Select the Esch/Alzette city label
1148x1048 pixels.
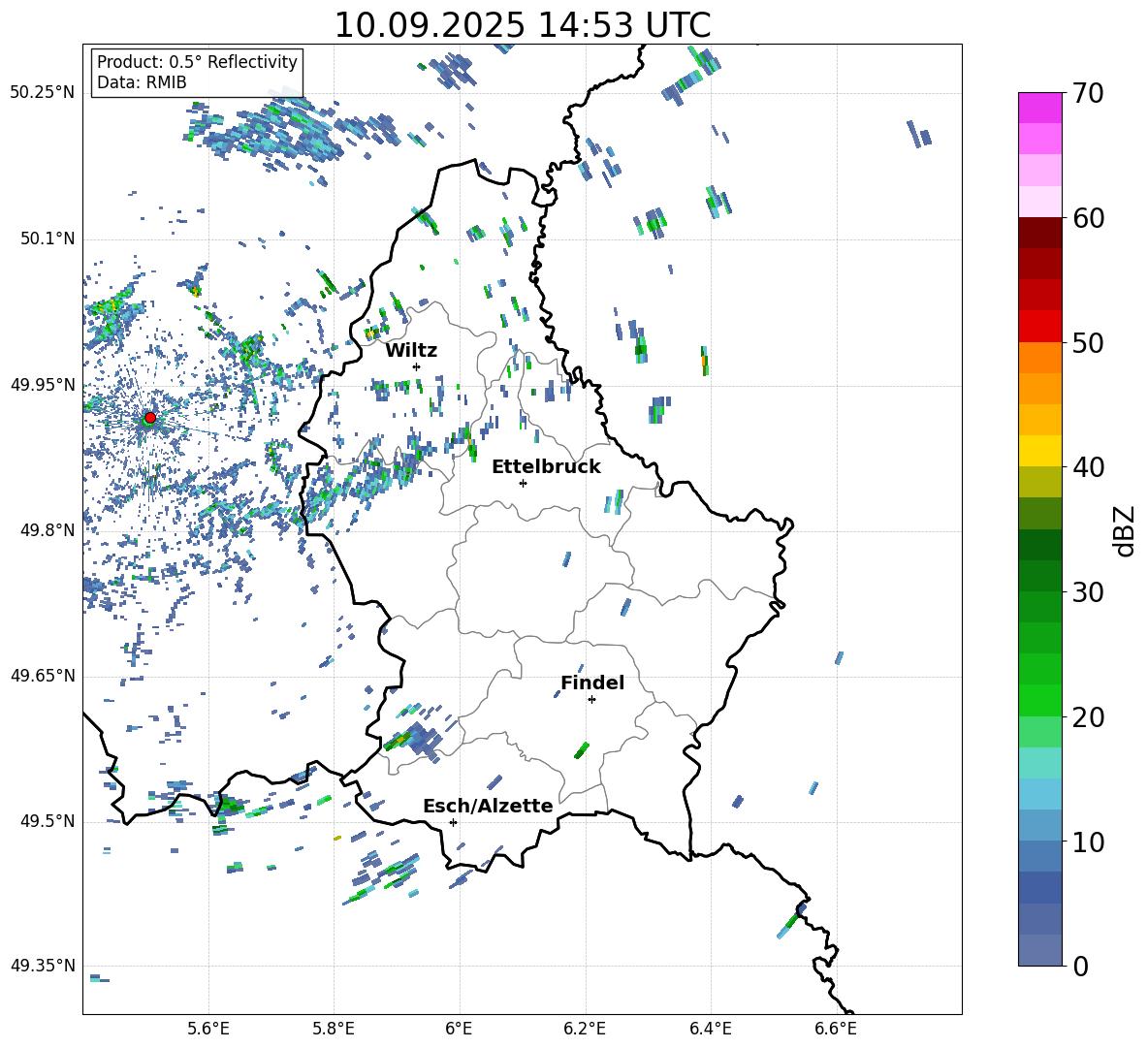pyautogui.click(x=488, y=806)
